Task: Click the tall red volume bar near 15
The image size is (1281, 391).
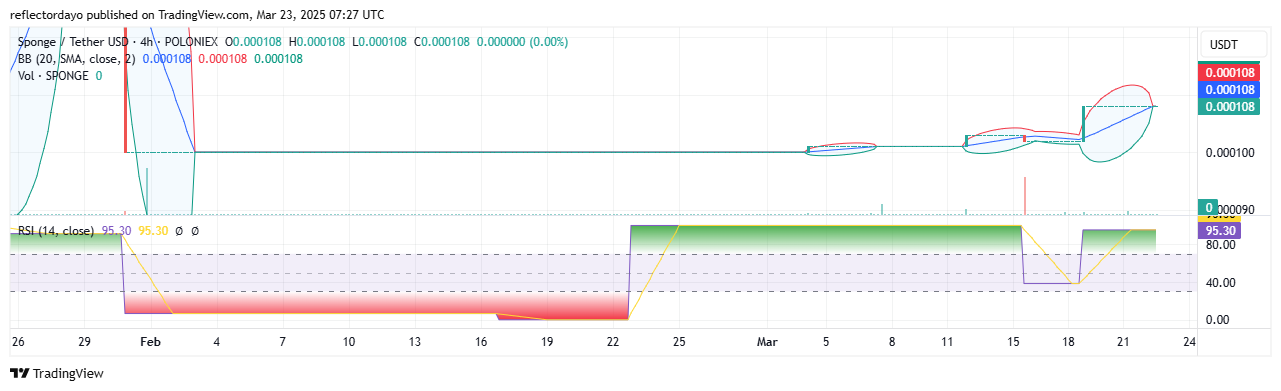Action: 1025,196
